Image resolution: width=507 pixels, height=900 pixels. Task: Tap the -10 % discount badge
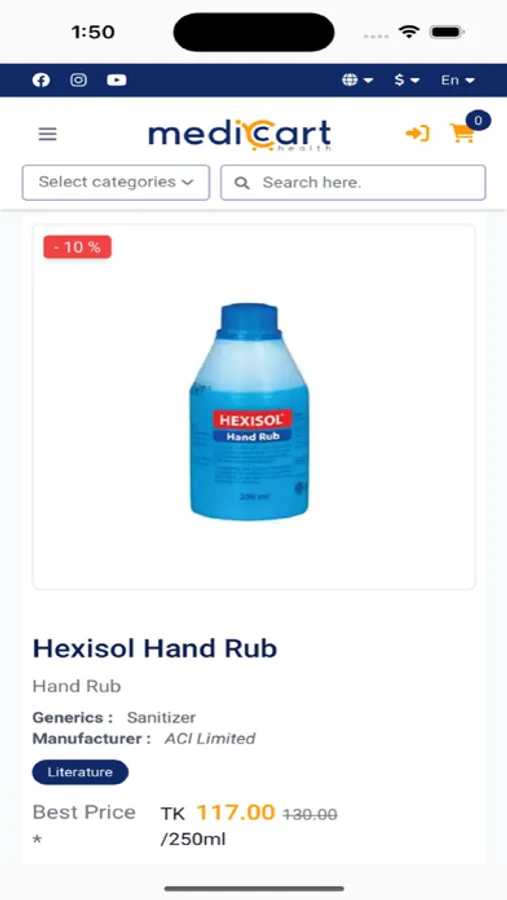78,247
